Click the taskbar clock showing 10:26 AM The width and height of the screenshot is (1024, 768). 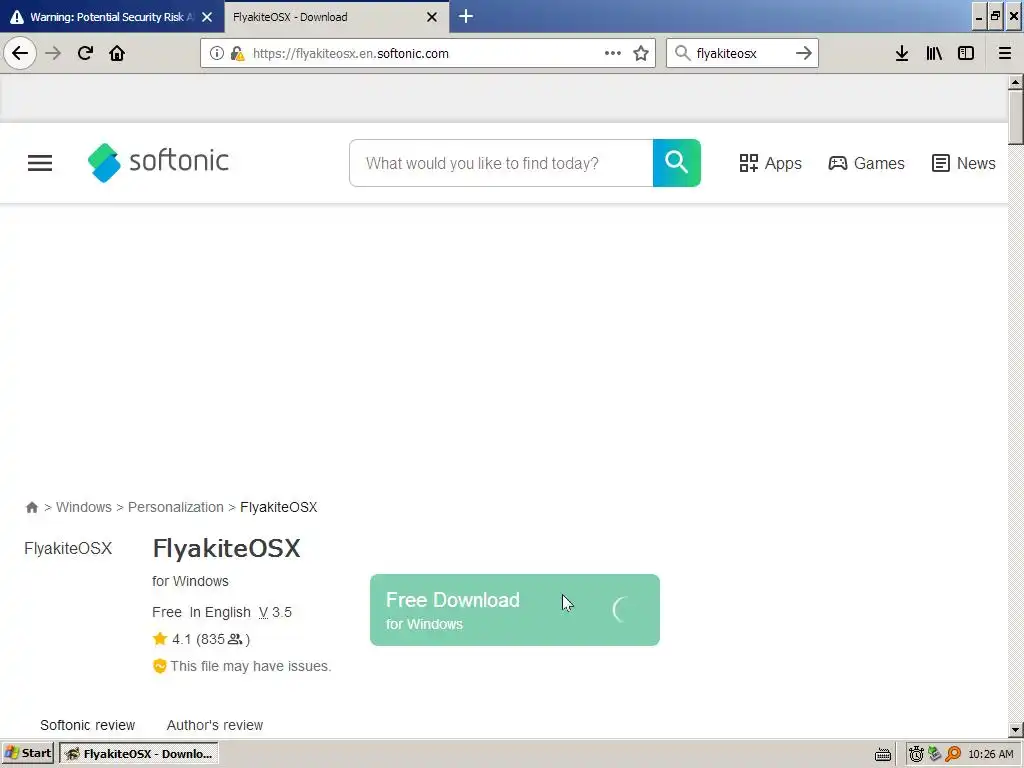click(x=991, y=754)
